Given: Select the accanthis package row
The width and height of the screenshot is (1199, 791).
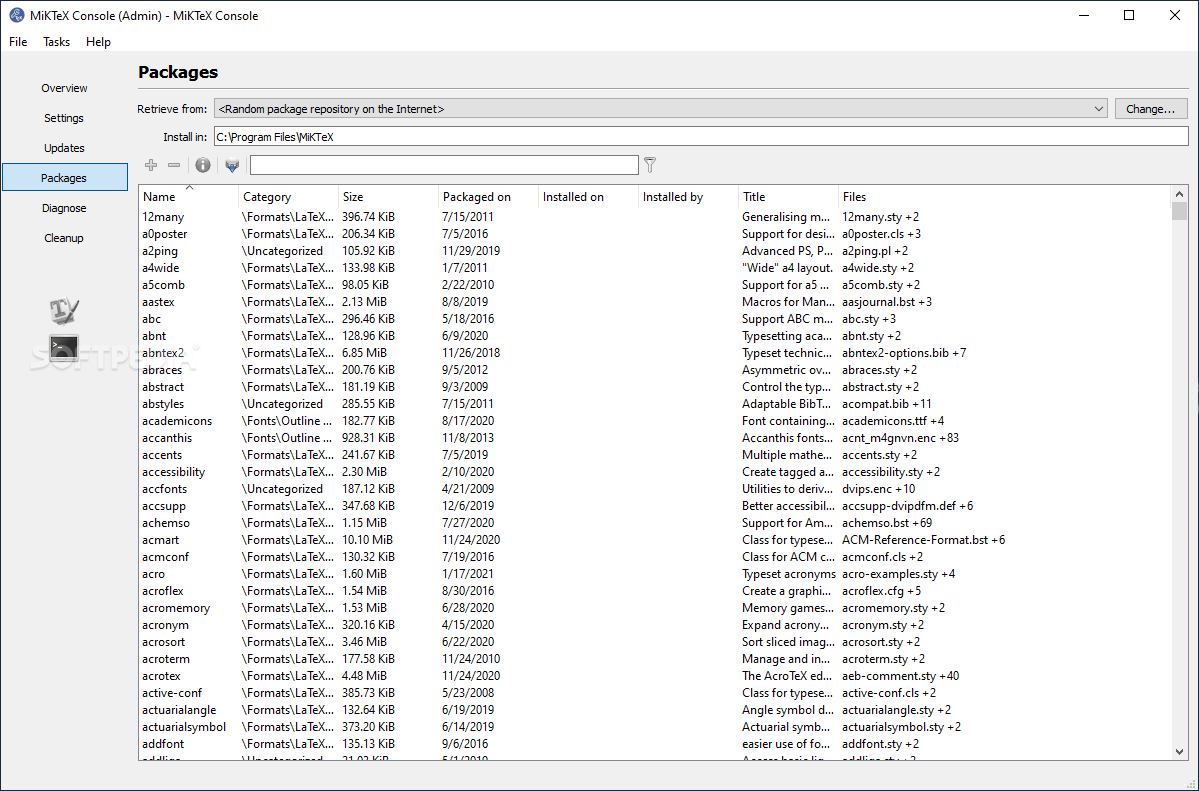Looking at the screenshot, I should (655, 438).
